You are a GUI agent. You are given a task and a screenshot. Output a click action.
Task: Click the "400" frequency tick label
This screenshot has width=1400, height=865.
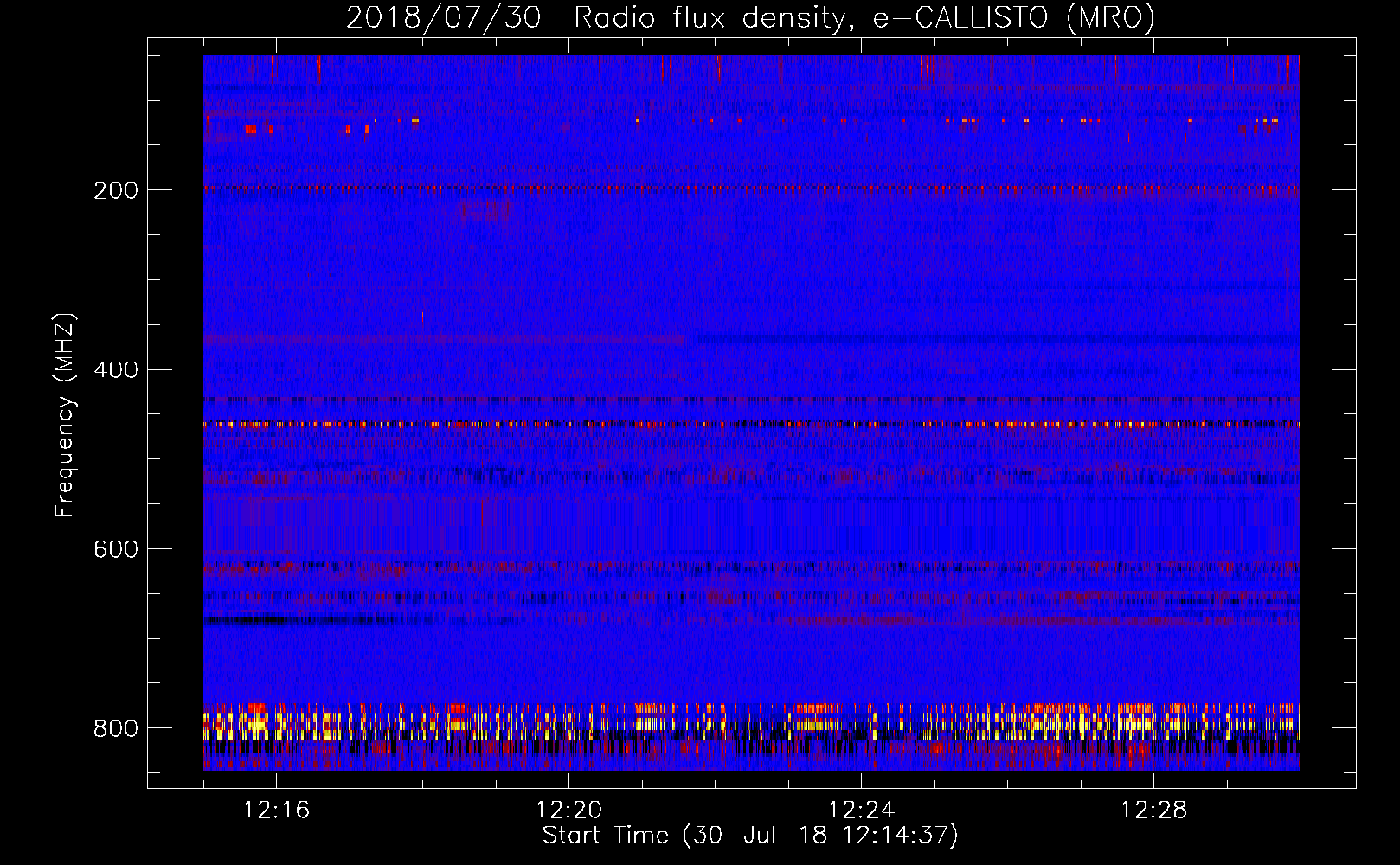coord(115,370)
